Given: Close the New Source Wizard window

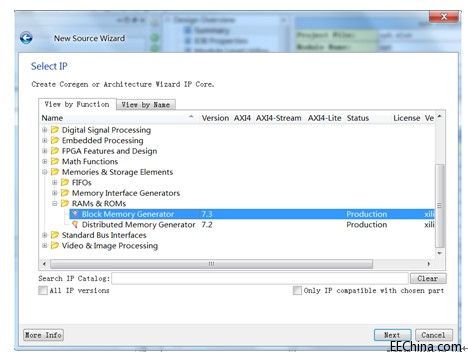Looking at the screenshot, I should click(444, 17).
